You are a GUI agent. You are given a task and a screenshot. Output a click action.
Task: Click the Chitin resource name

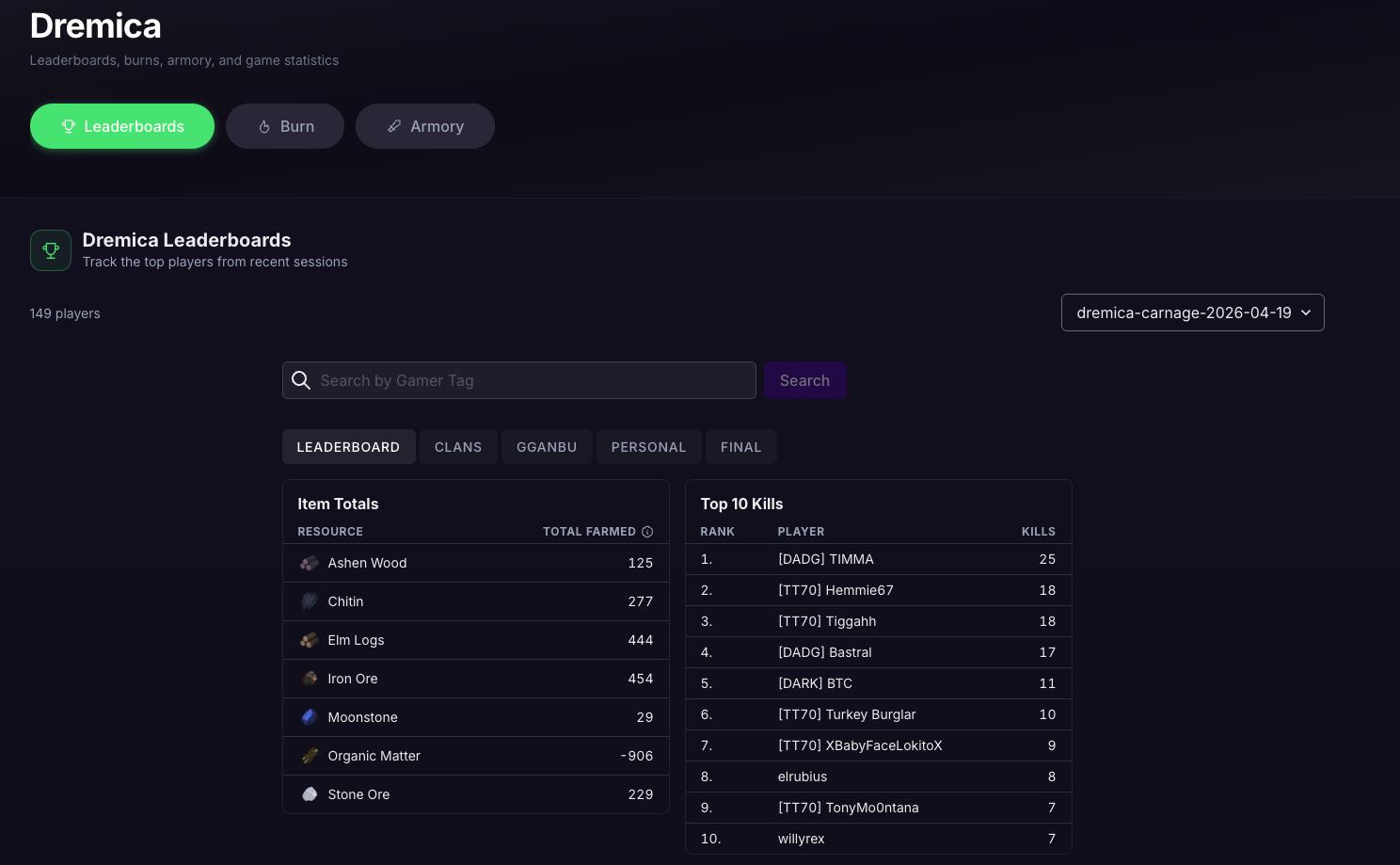(x=345, y=601)
